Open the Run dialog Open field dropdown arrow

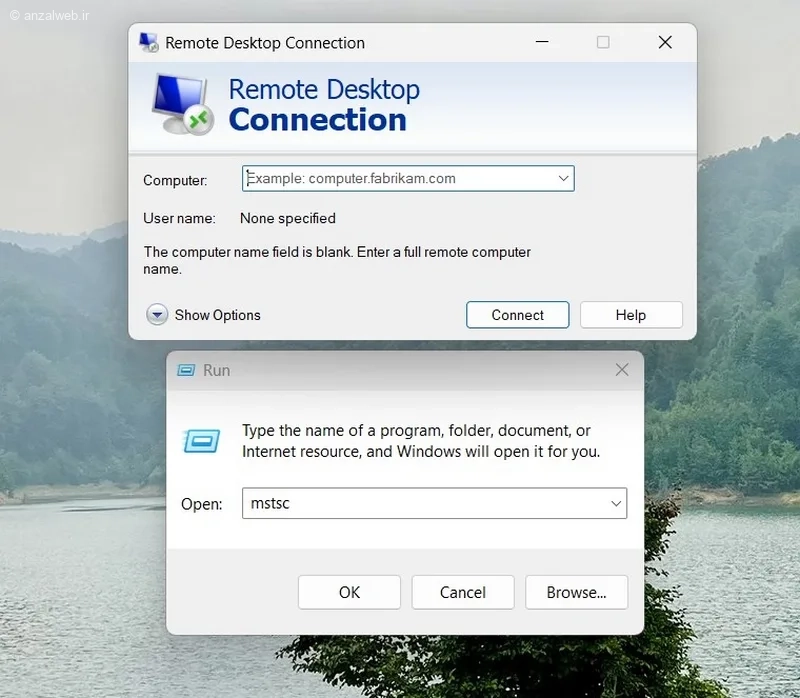pyautogui.click(x=616, y=504)
